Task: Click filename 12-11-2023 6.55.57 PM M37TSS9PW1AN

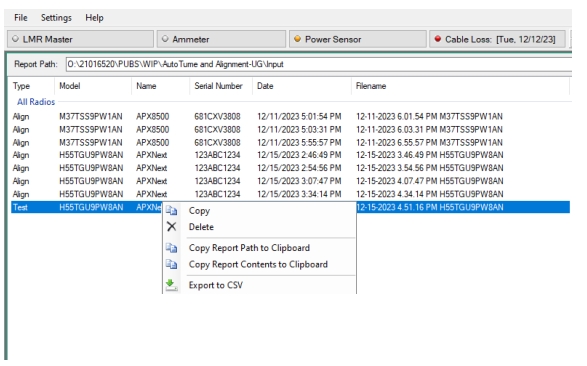Action: 429,143
